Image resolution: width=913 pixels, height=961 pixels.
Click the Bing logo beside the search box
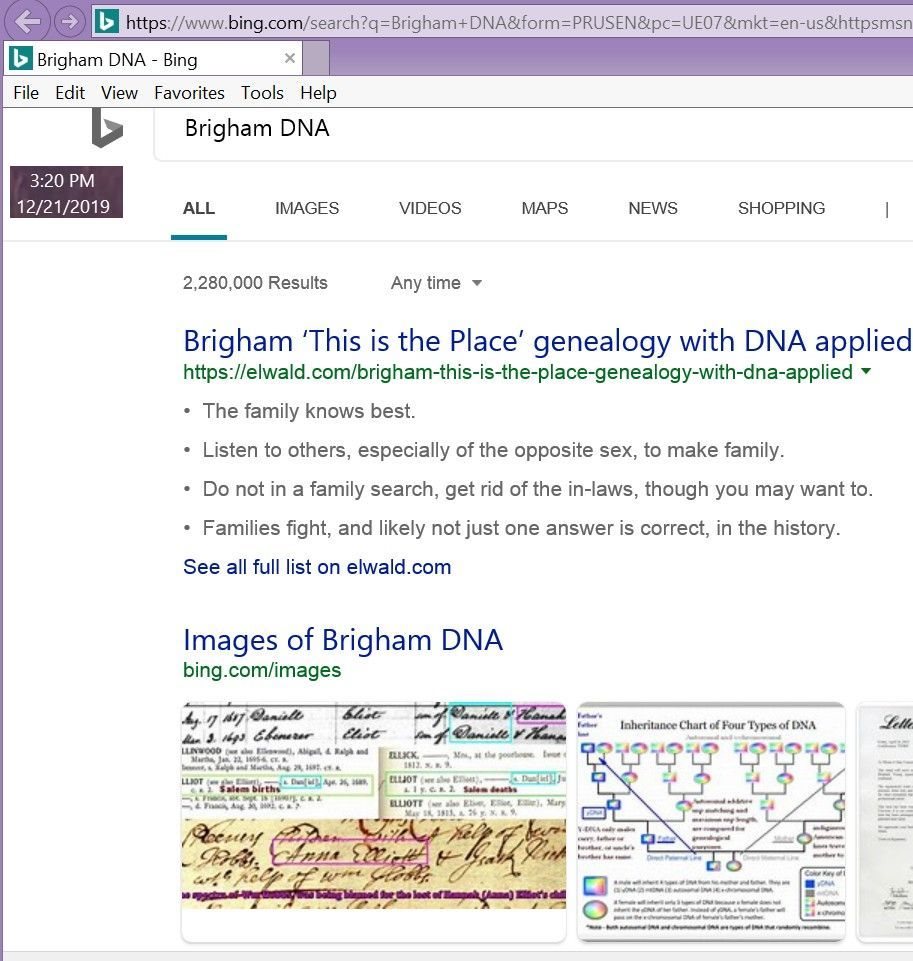(106, 130)
